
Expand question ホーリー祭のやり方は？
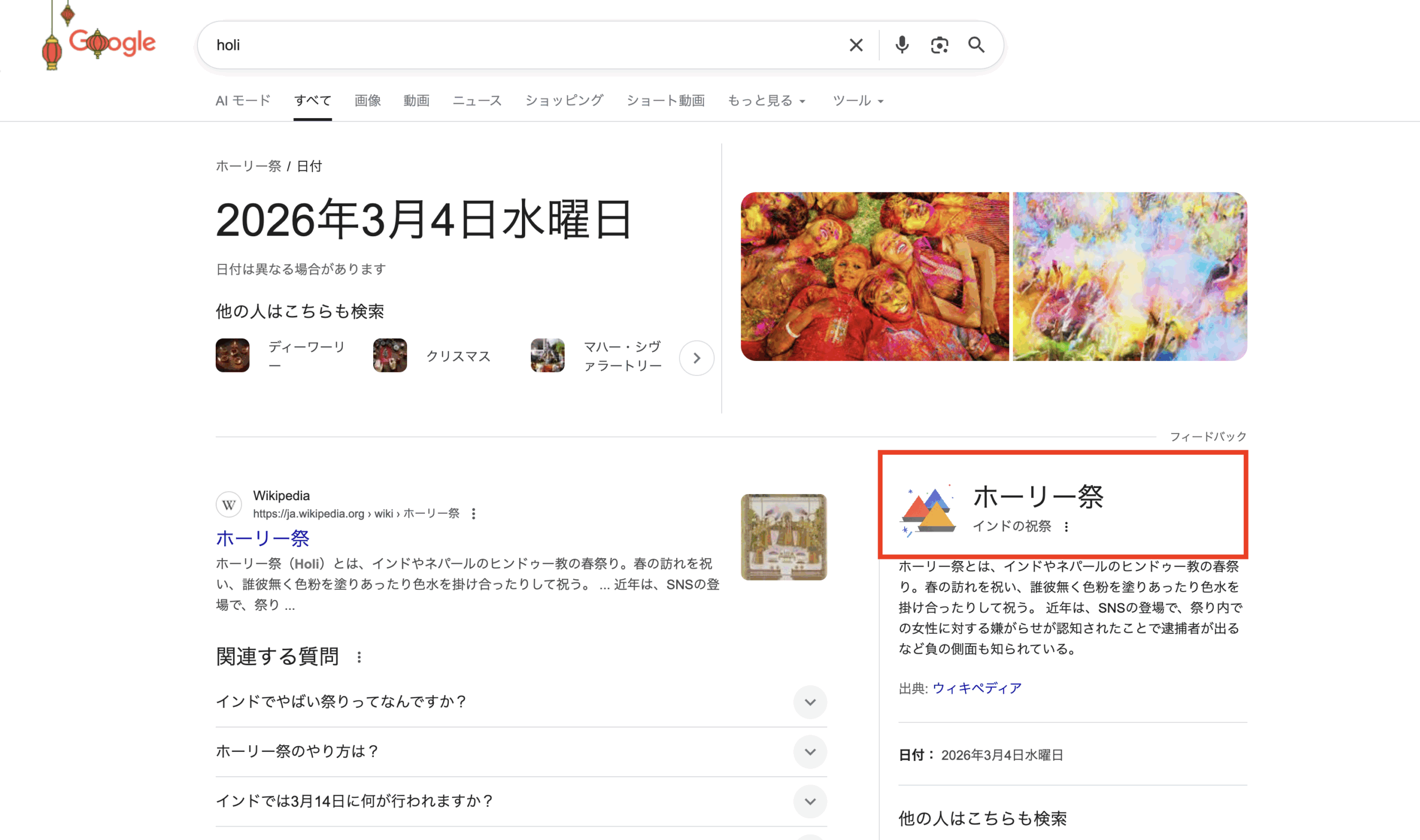pos(810,752)
